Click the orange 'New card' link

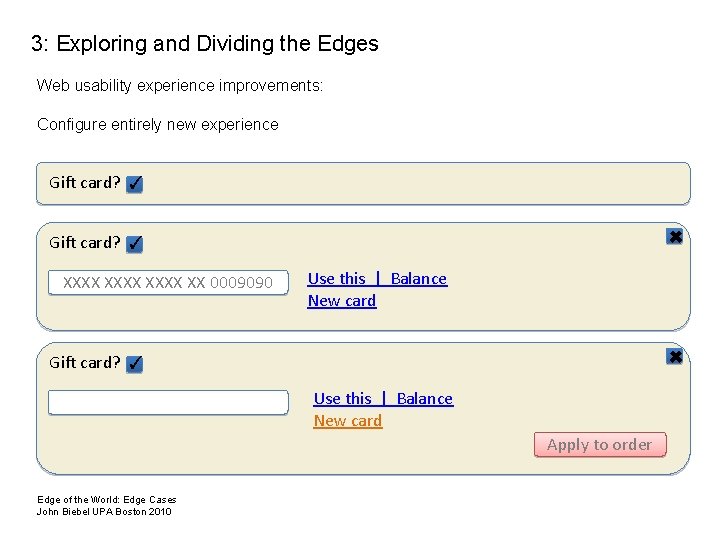[x=348, y=421]
